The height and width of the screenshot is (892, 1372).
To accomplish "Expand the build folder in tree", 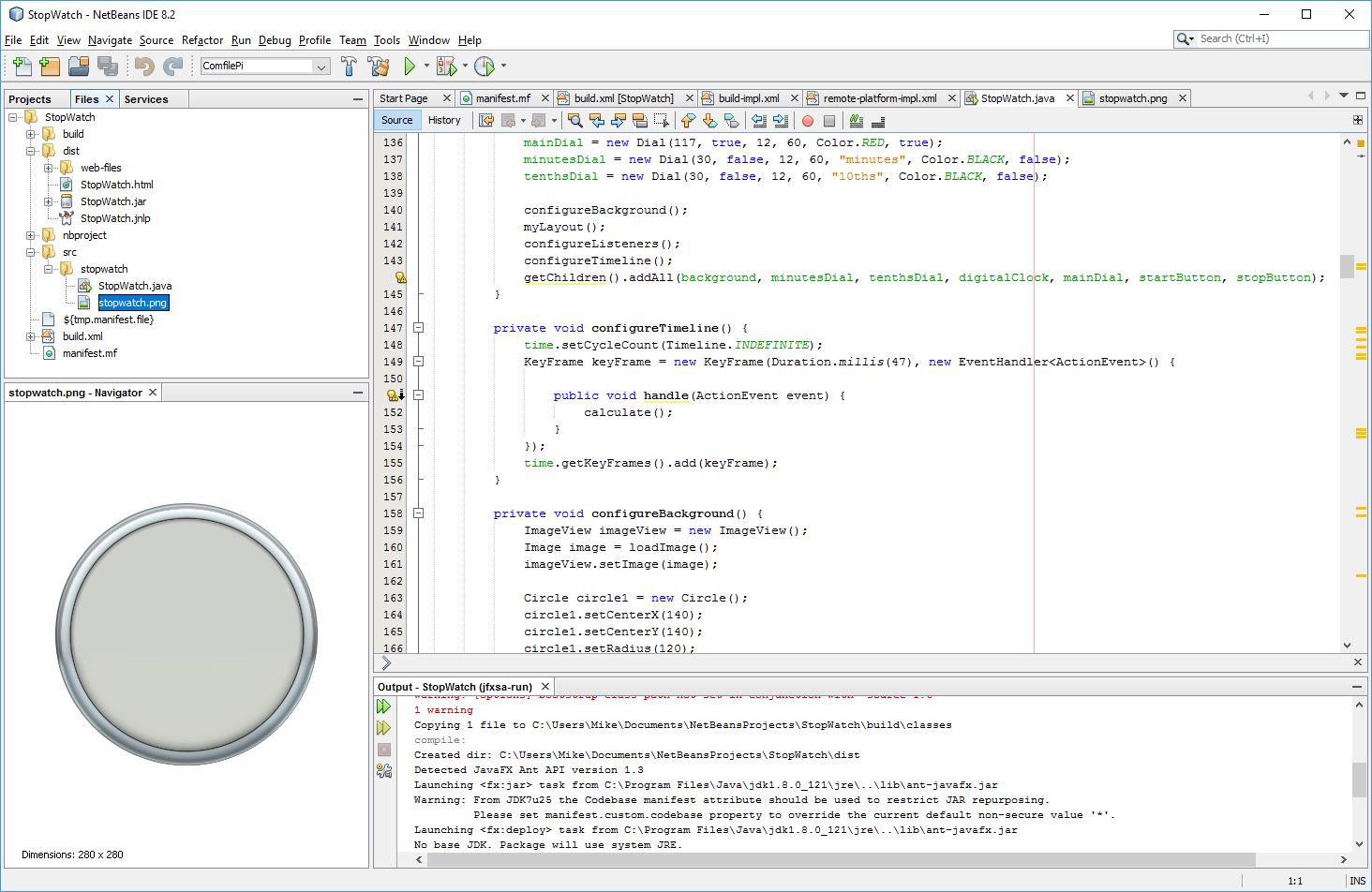I will pyautogui.click(x=31, y=134).
